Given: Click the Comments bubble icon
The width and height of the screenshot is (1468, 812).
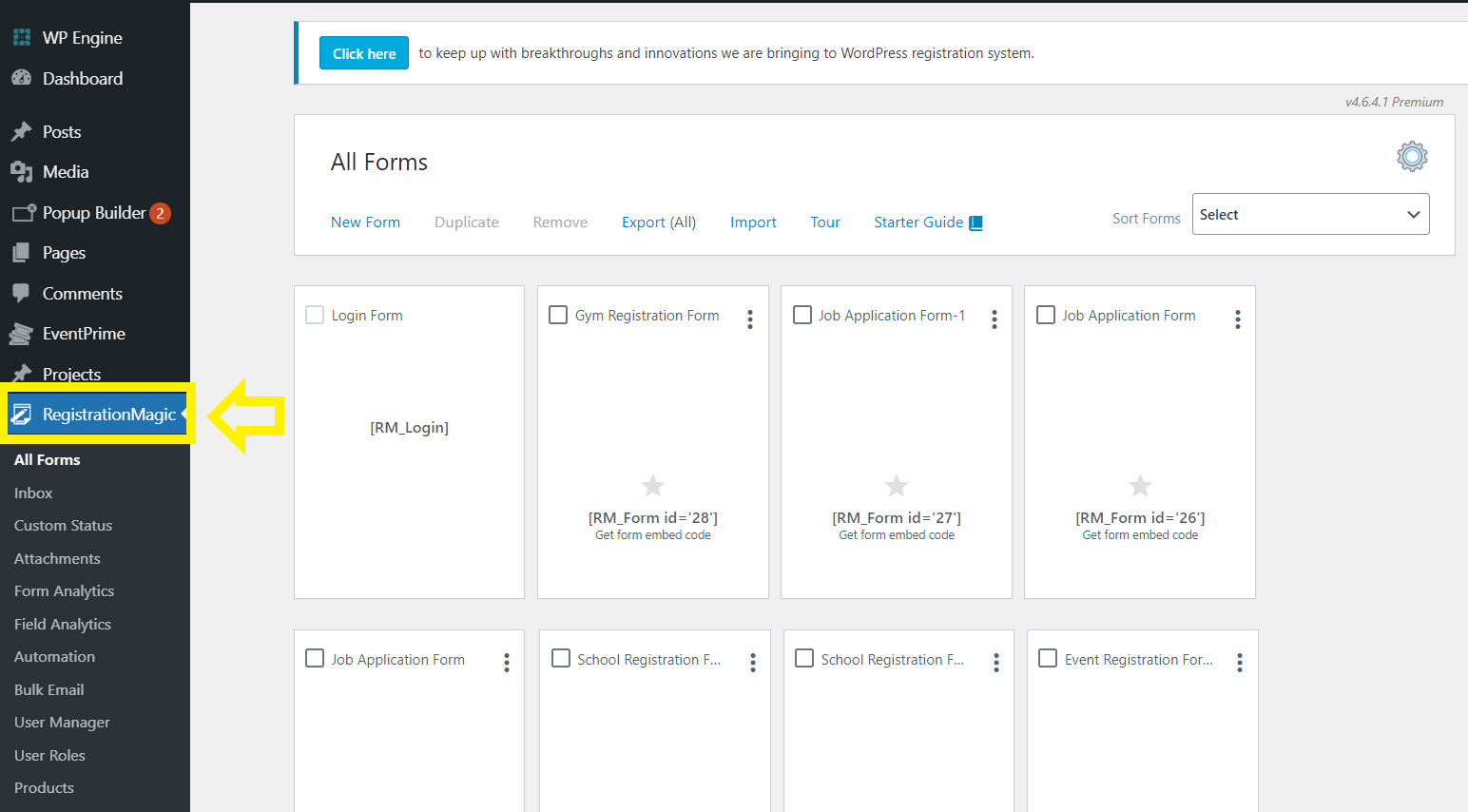Looking at the screenshot, I should [22, 293].
